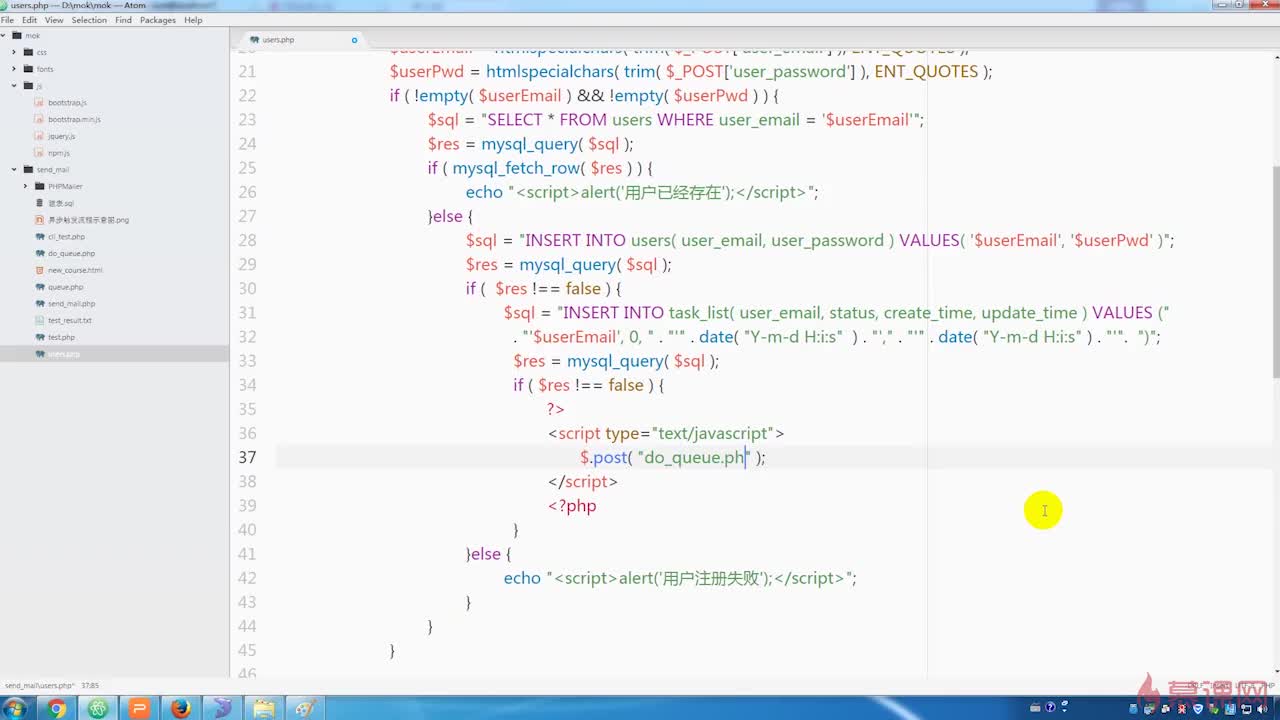Click the .png image file icon
The width and height of the screenshot is (1280, 720).
40,220
